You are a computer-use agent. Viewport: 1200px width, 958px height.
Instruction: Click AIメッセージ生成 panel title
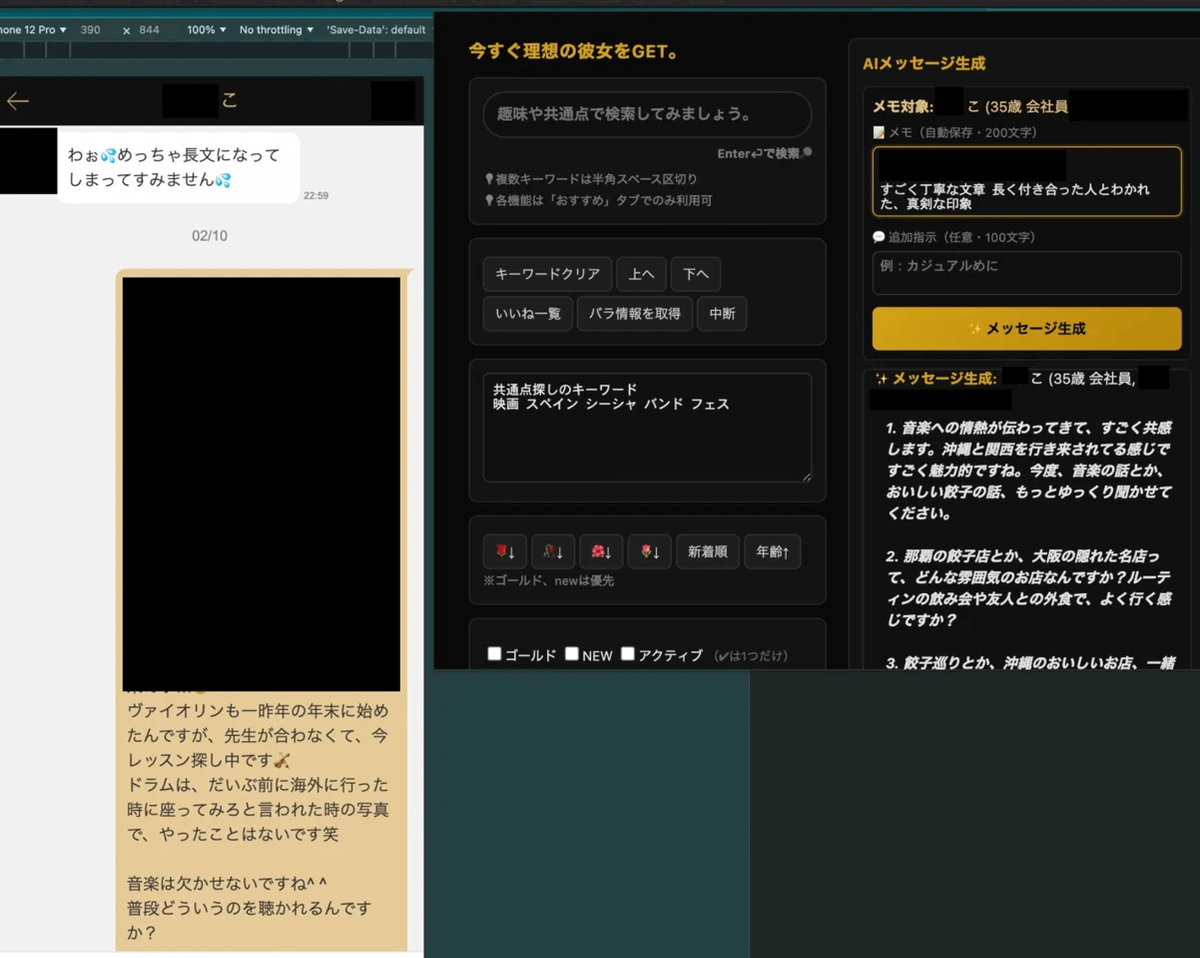[924, 63]
